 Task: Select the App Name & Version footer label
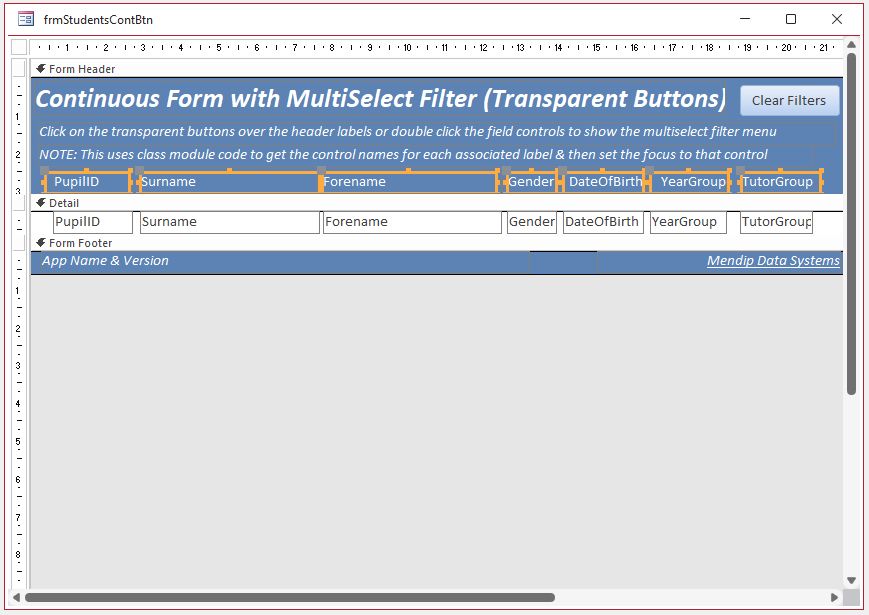point(285,262)
